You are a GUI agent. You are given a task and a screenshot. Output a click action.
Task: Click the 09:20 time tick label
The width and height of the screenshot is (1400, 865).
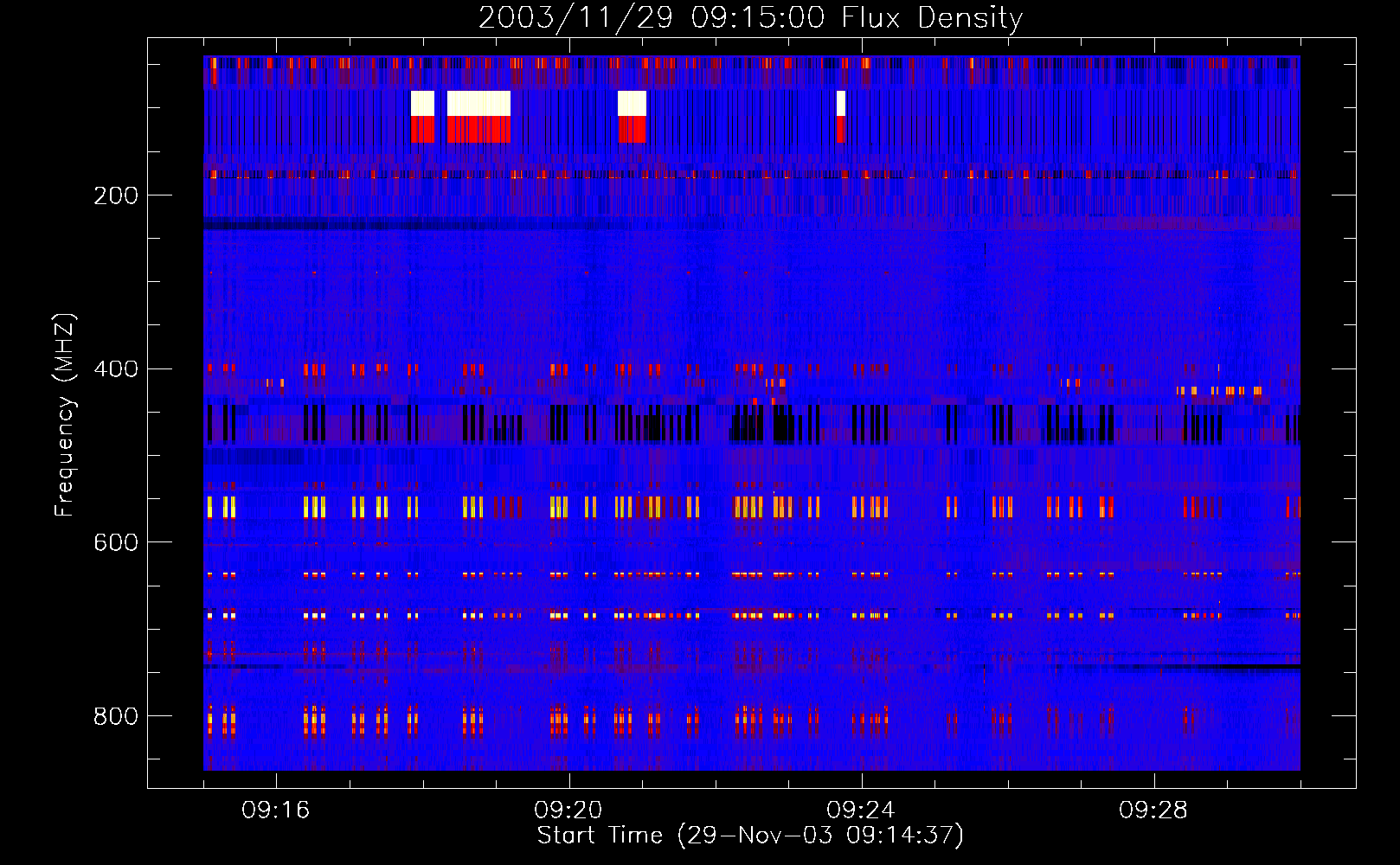click(568, 811)
